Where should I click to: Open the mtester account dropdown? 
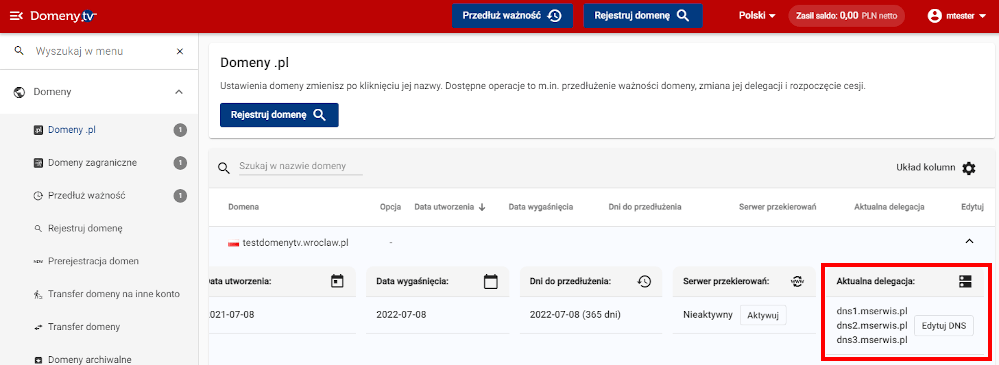pyautogui.click(x=958, y=16)
